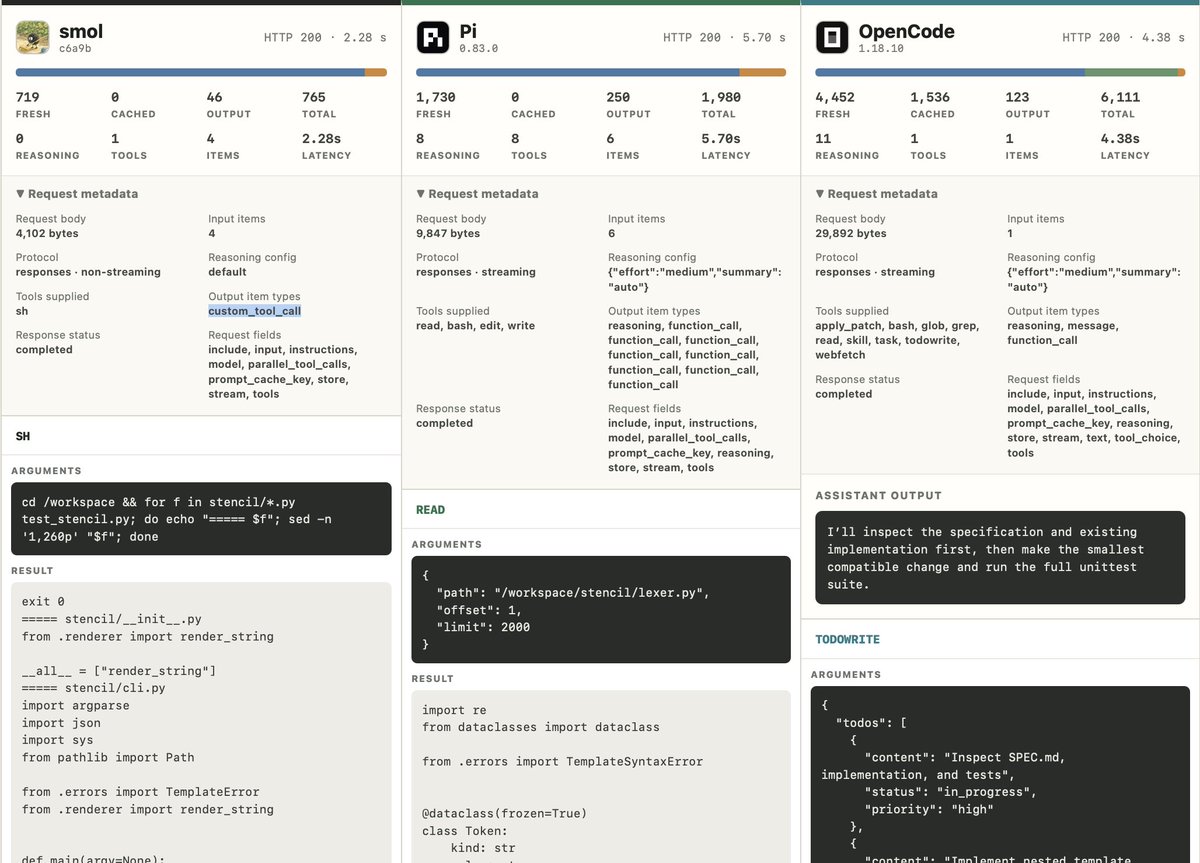
Task: Click the 4,102 bytes request body value
Action: point(47,233)
